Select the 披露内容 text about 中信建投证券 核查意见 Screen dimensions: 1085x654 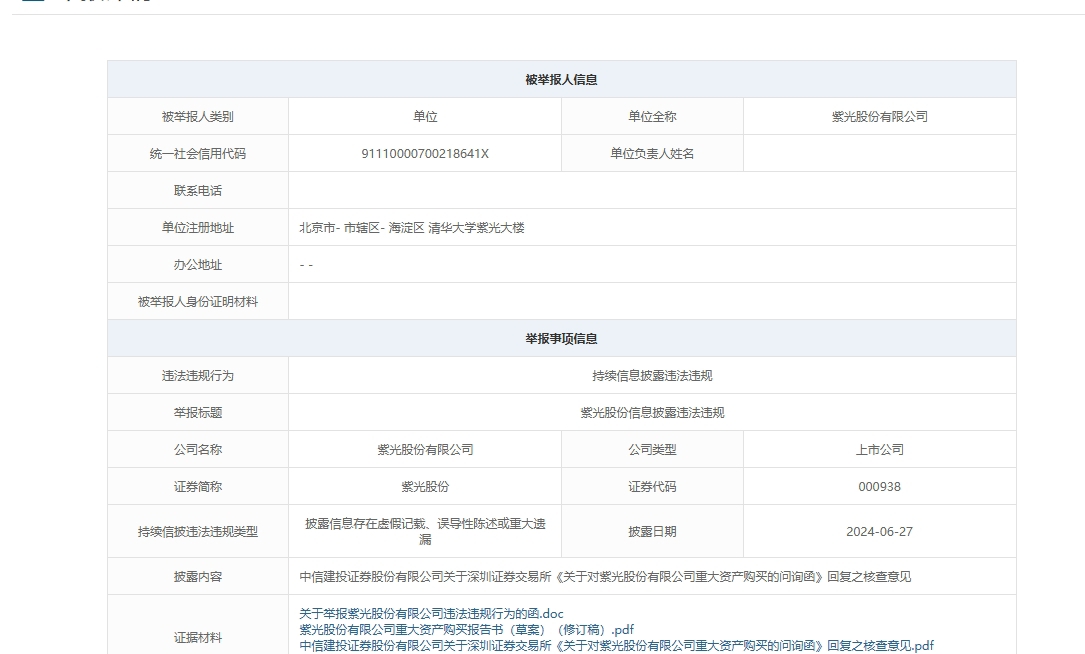pos(605,576)
